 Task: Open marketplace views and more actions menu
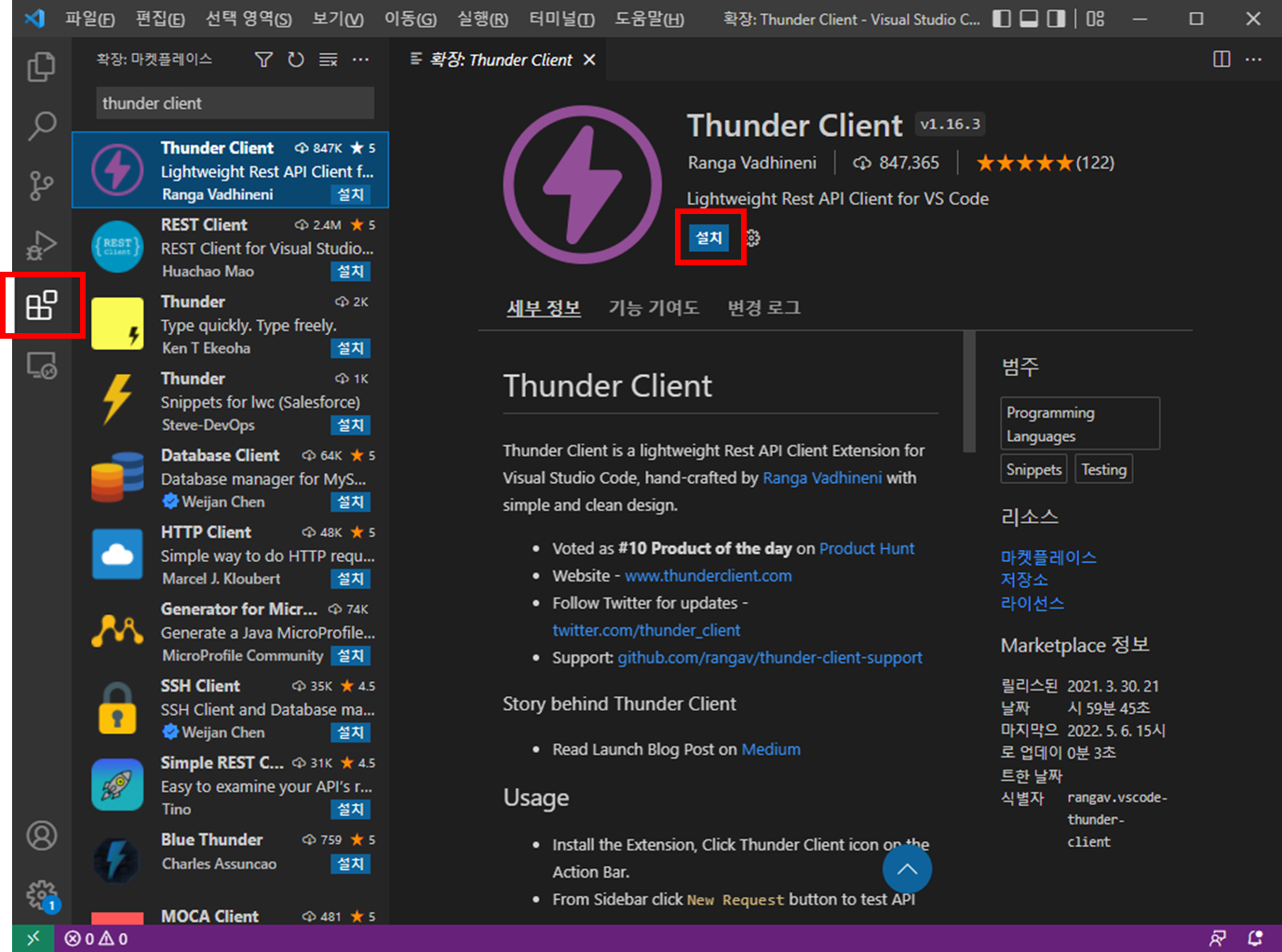tap(360, 60)
